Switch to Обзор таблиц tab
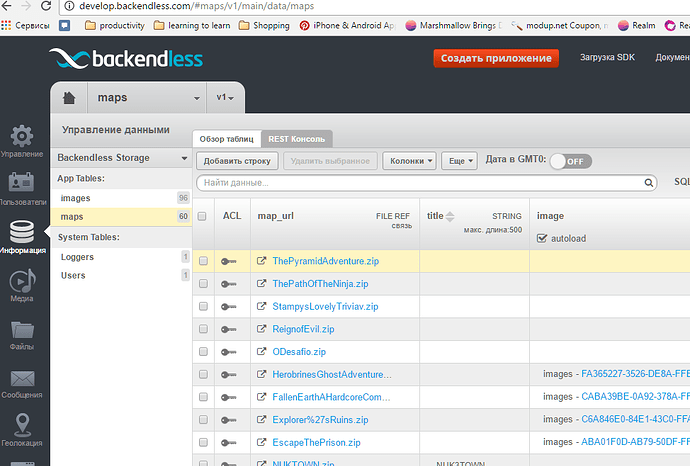Screen dimensions: 690x466 pos(227,139)
